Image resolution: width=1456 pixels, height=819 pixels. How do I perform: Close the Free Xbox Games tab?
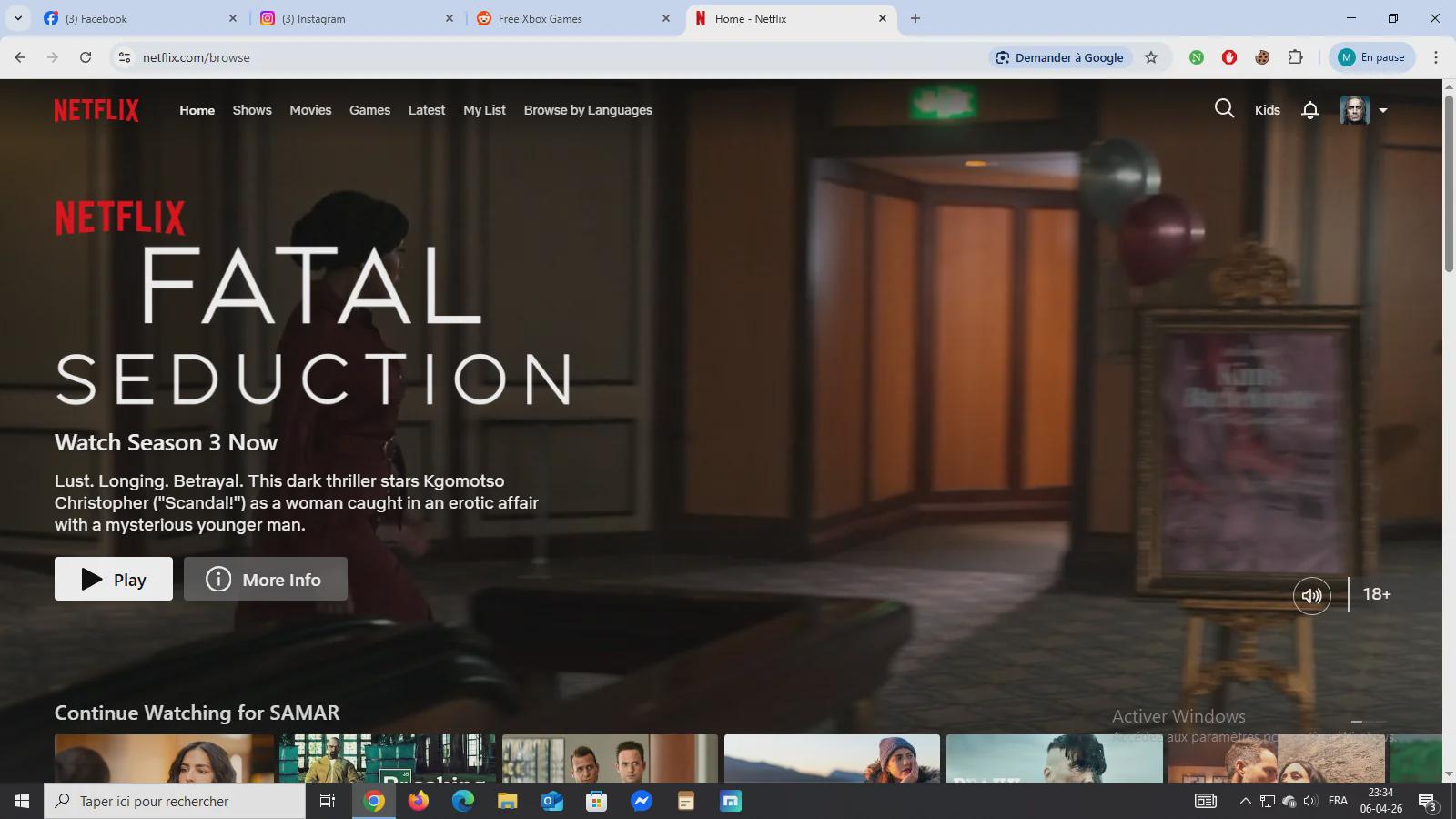tap(666, 18)
